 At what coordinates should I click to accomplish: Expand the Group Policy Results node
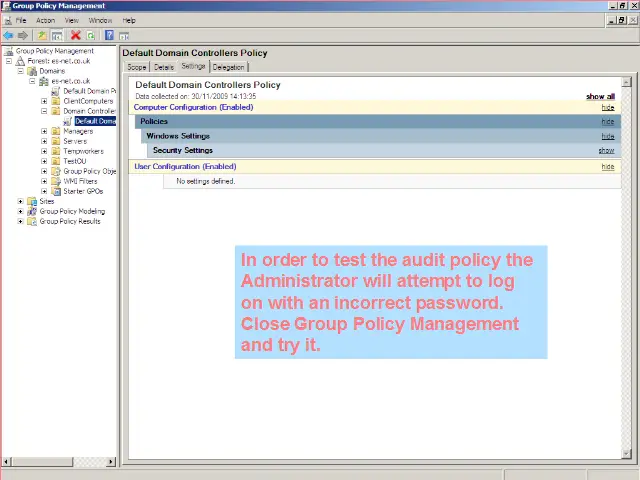20,221
